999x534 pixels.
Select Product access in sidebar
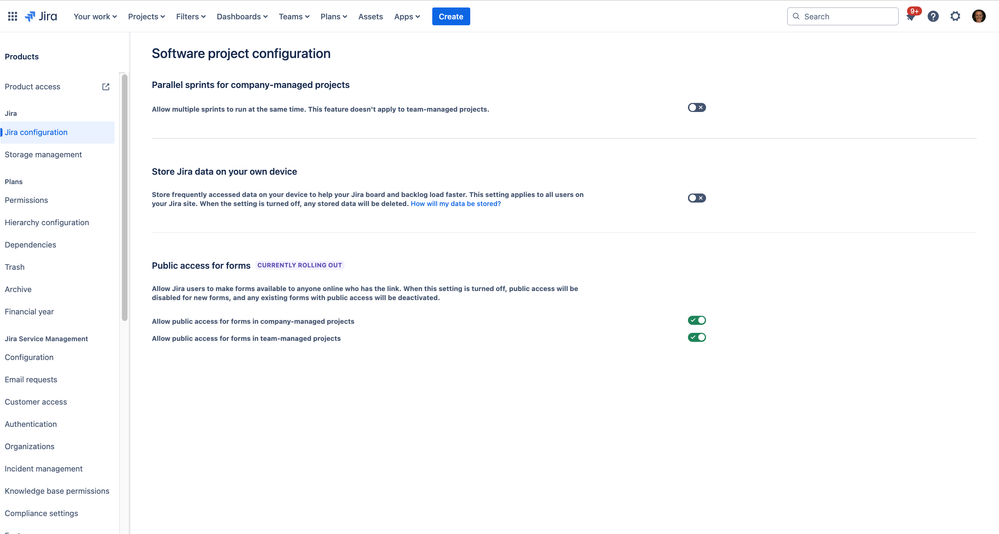coord(32,87)
